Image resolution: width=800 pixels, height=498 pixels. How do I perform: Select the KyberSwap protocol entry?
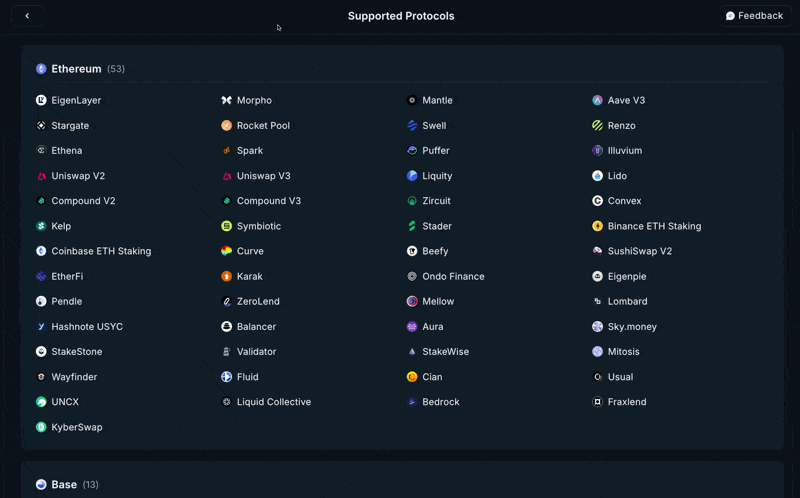tap(69, 427)
